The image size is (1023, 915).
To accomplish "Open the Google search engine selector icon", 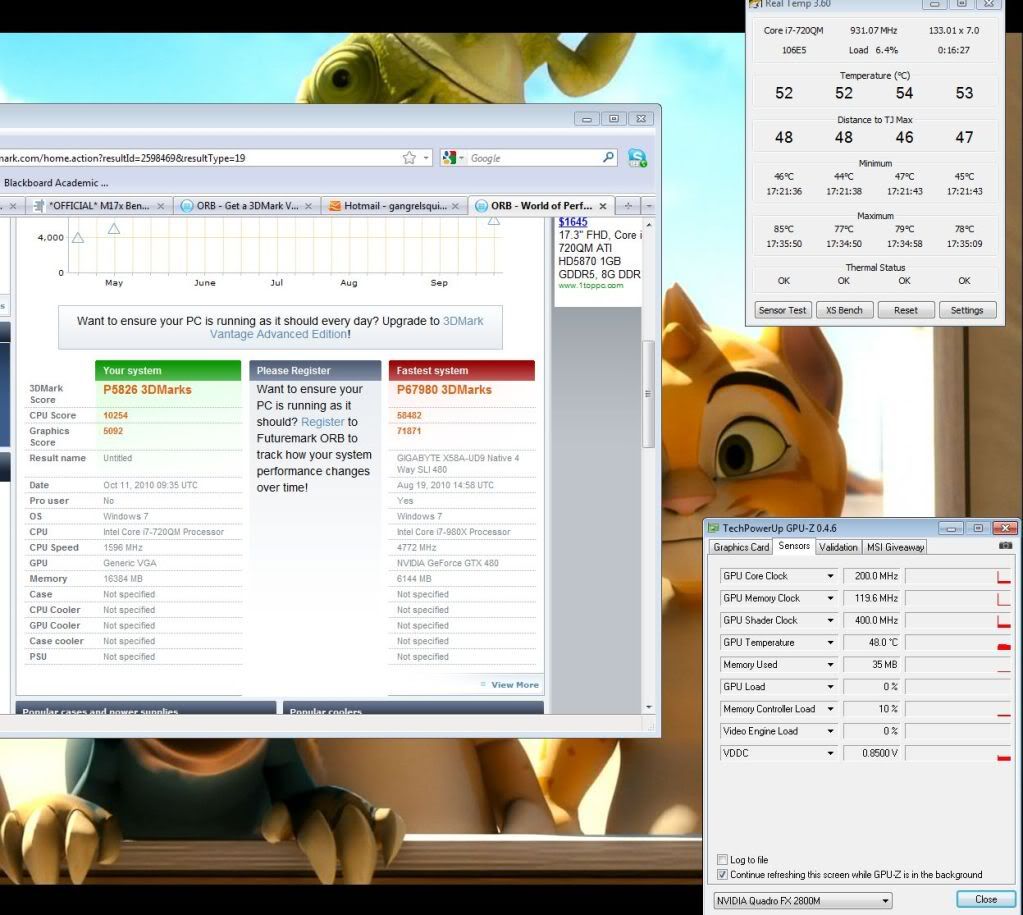I will coord(449,158).
